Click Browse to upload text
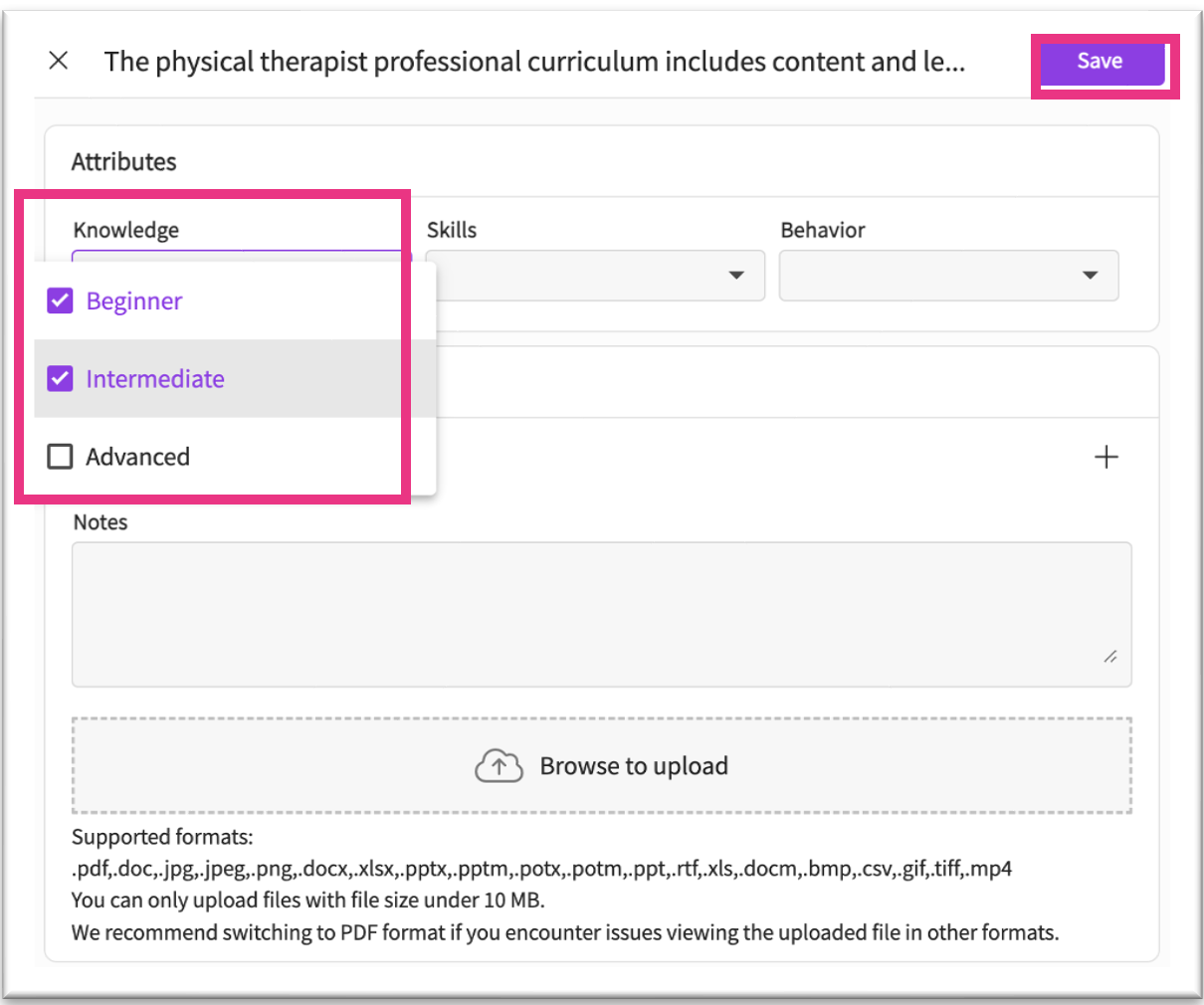Viewport: 1204px width, 1005px height. (x=634, y=766)
